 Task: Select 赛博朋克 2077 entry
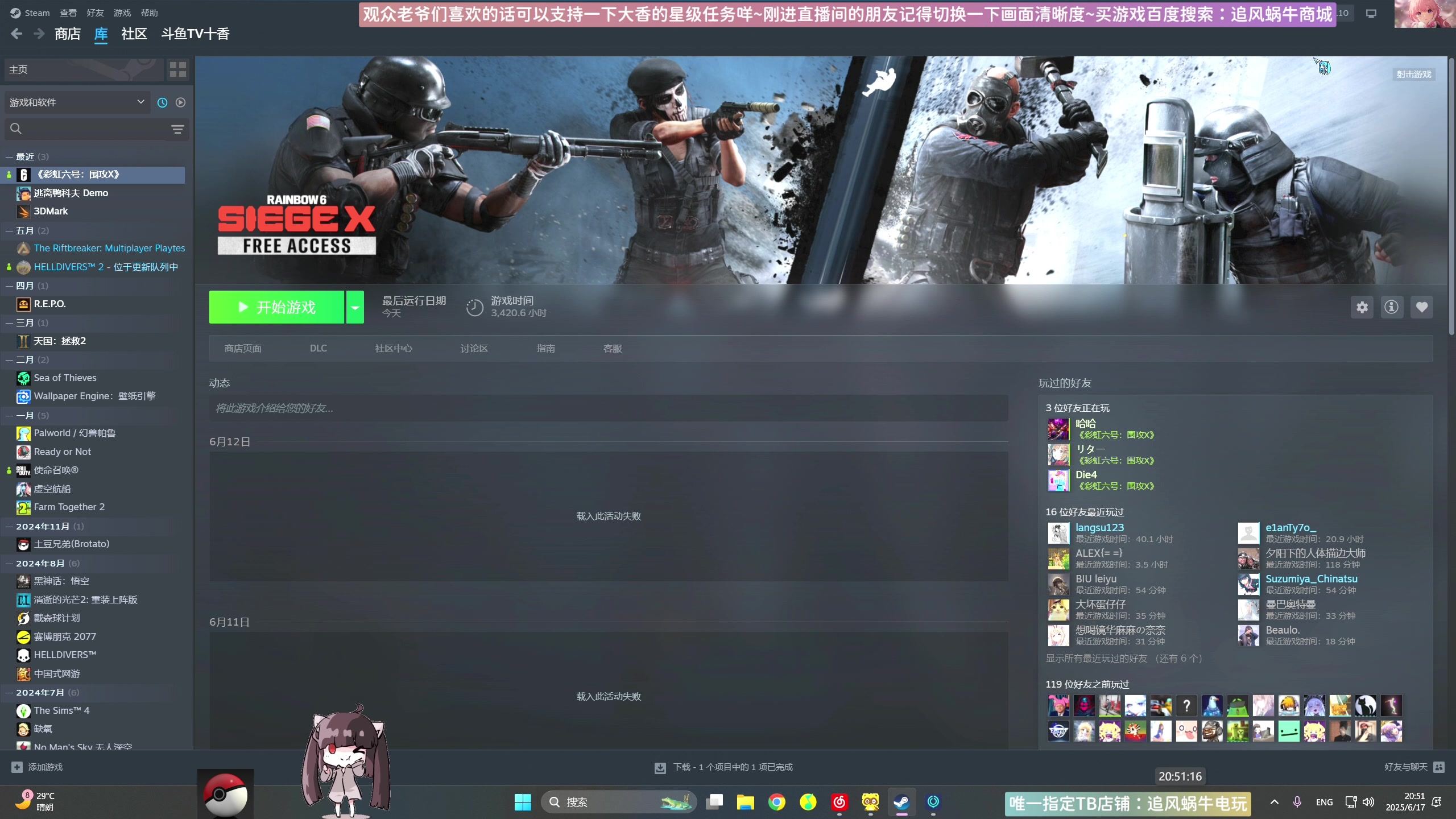pos(94,636)
